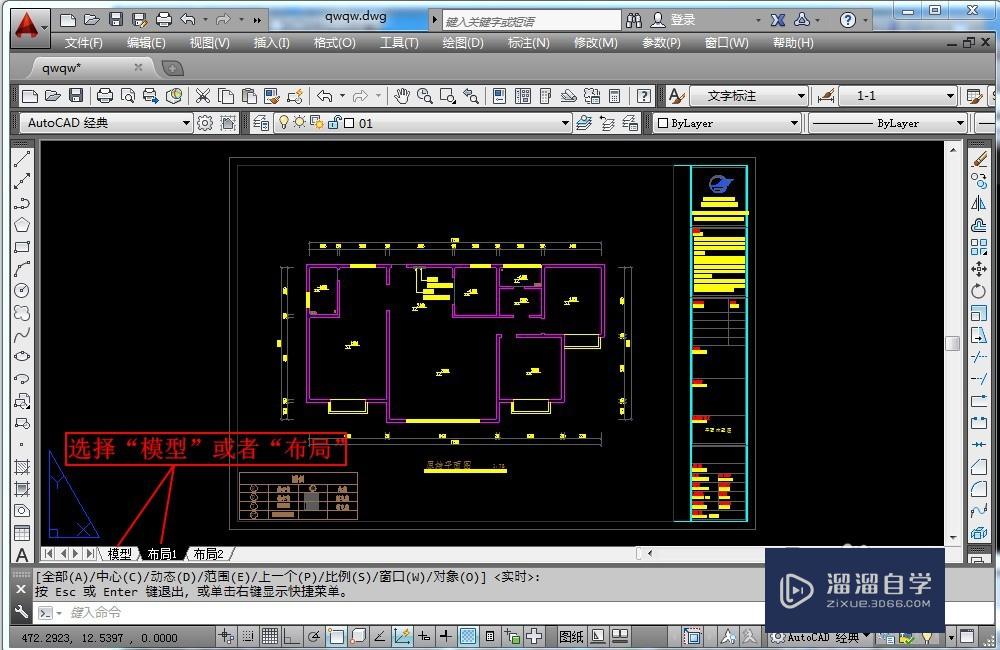Activate the Multiline Text tool
1000x650 pixels.
[x=22, y=555]
